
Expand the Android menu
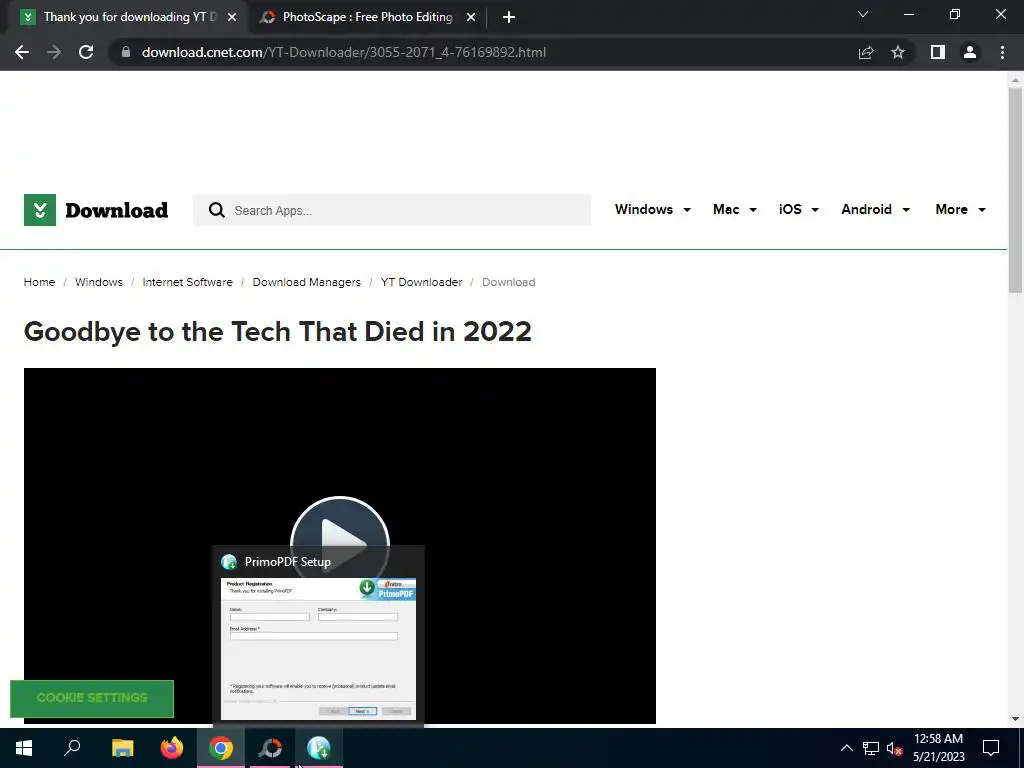pyautogui.click(x=875, y=210)
